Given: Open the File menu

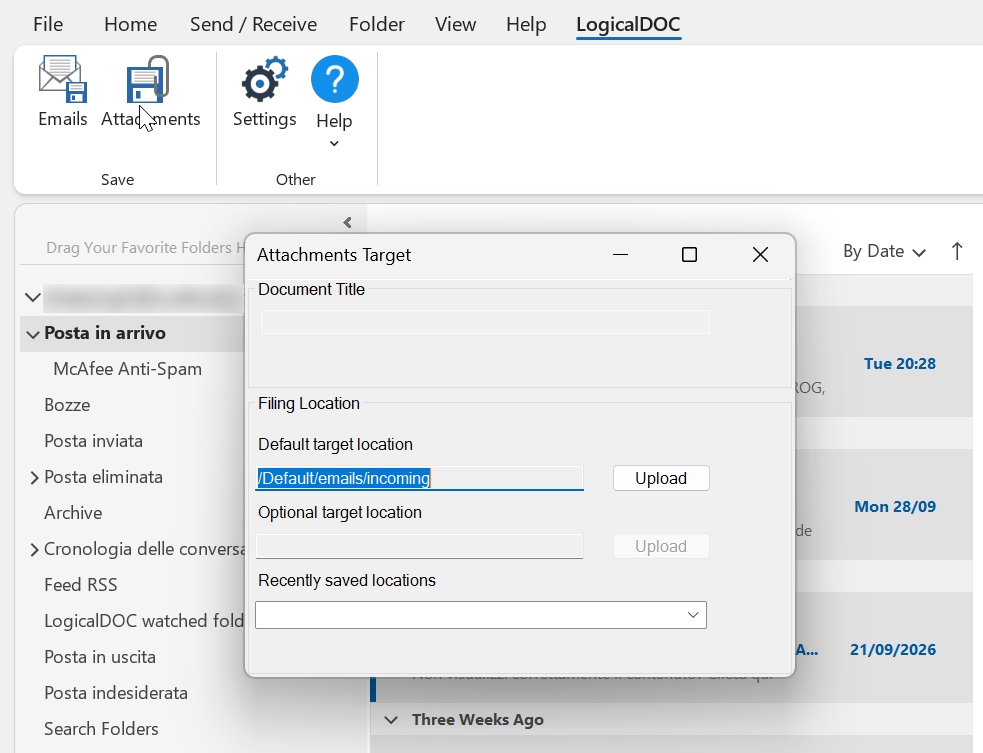Looking at the screenshot, I should point(48,24).
